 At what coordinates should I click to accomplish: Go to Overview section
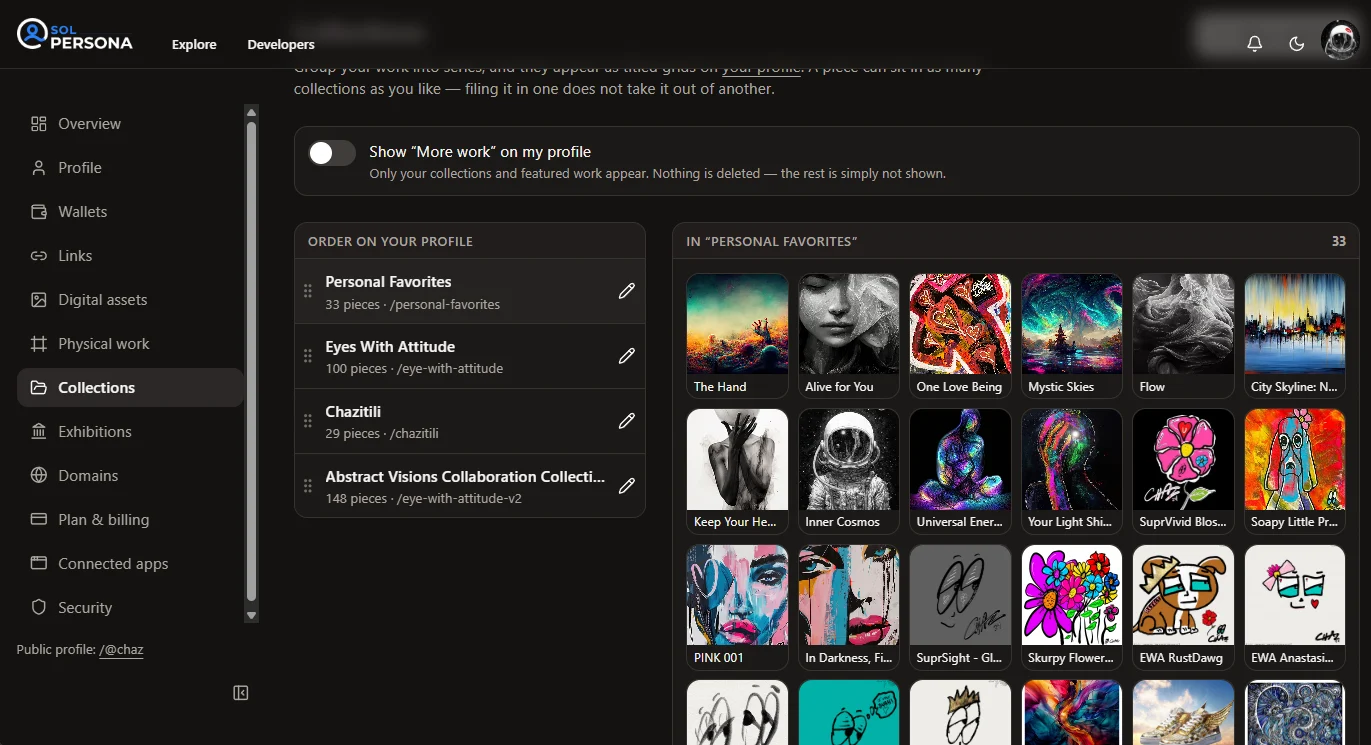[131, 124]
